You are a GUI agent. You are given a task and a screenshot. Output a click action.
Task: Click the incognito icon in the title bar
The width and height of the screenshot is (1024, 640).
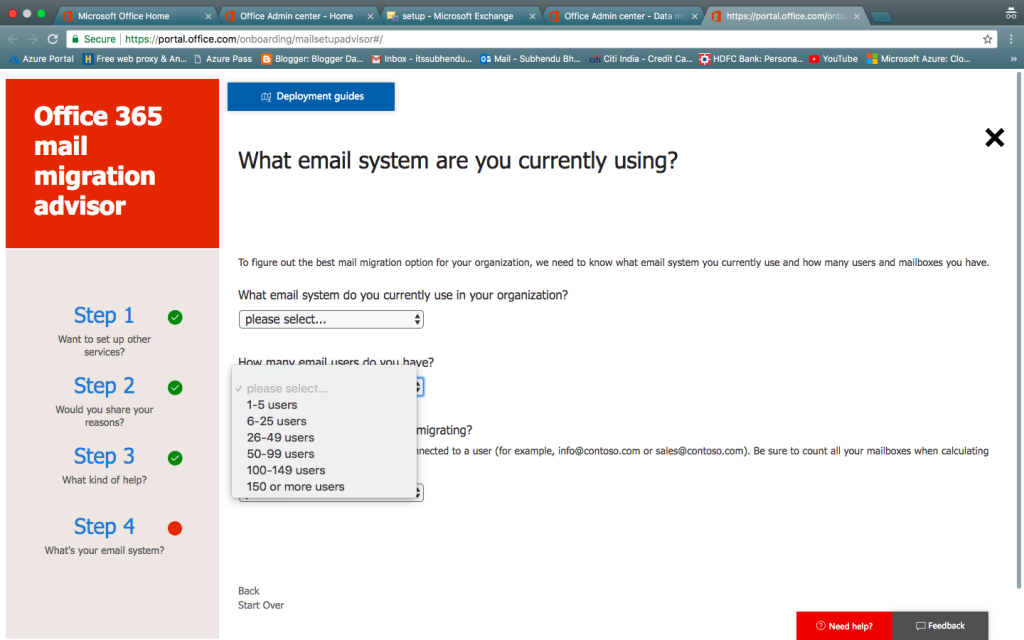coord(1010,13)
